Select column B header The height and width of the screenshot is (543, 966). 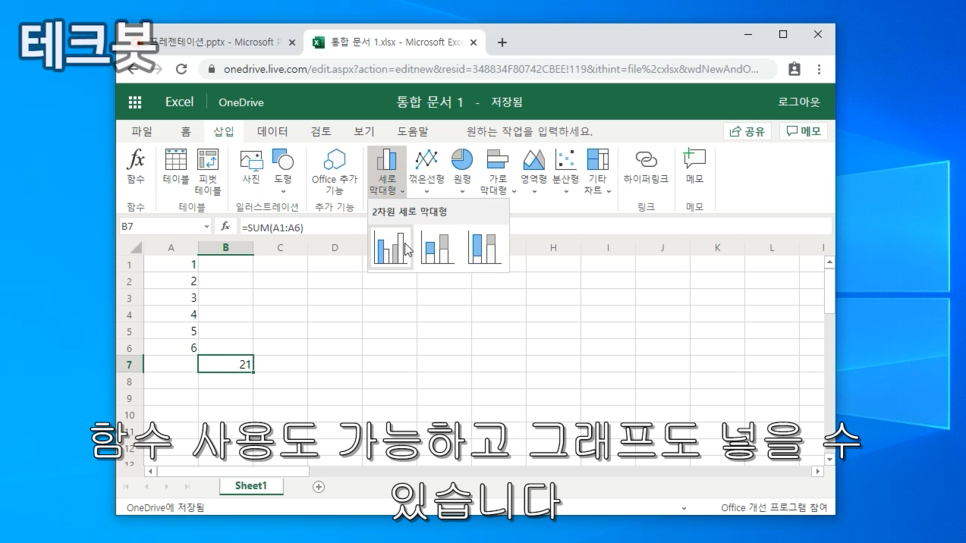[x=225, y=248]
